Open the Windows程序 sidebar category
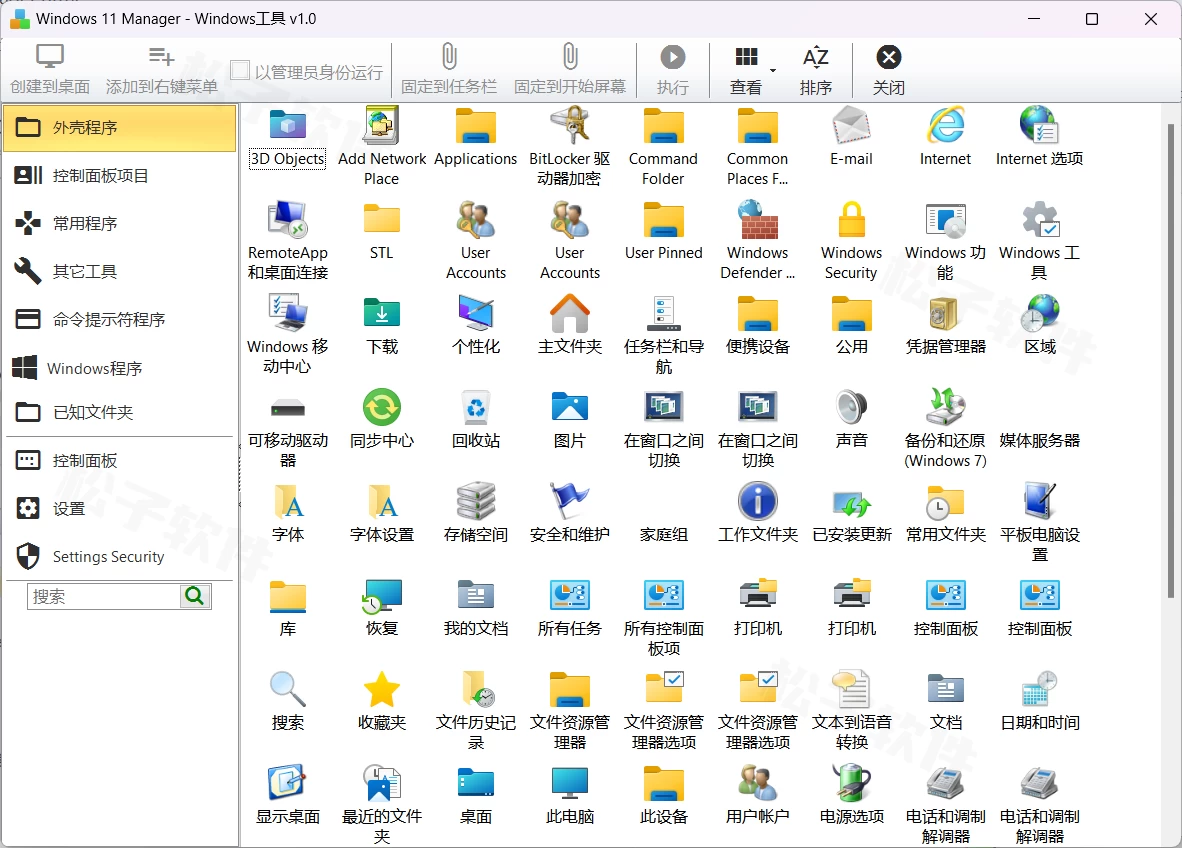Image resolution: width=1182 pixels, height=848 pixels. pyautogui.click(x=120, y=368)
